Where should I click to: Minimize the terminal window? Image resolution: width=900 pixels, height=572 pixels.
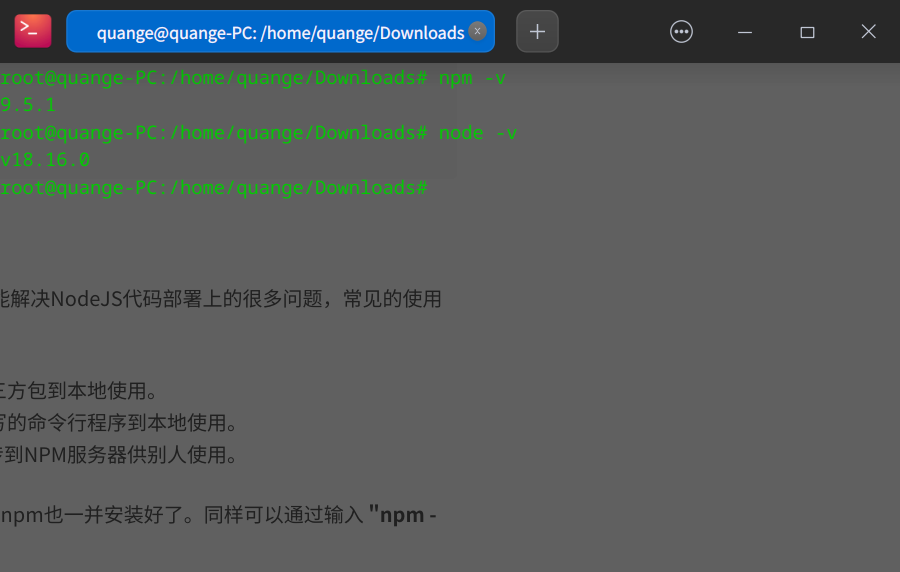744,32
